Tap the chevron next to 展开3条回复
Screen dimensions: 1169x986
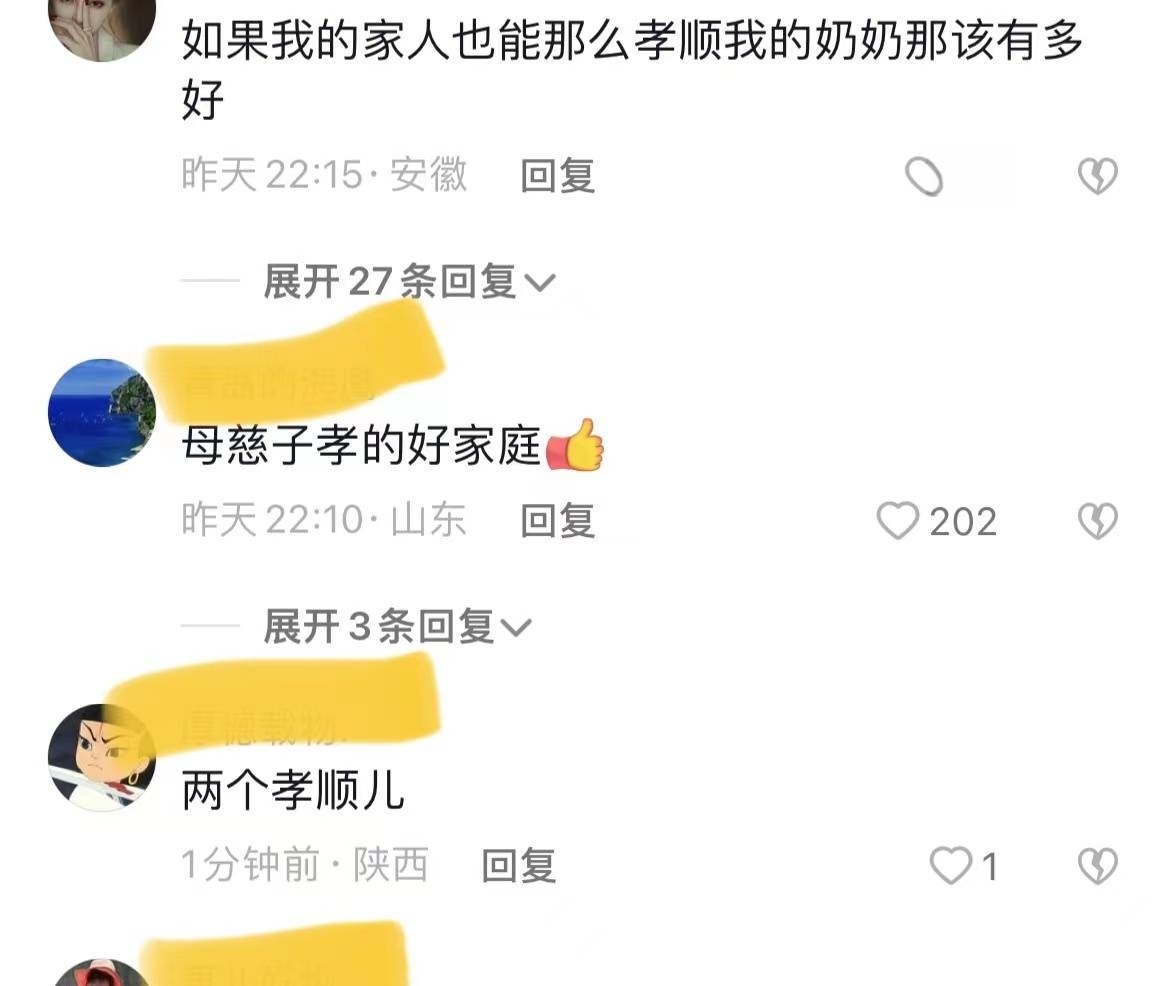[x=516, y=628]
